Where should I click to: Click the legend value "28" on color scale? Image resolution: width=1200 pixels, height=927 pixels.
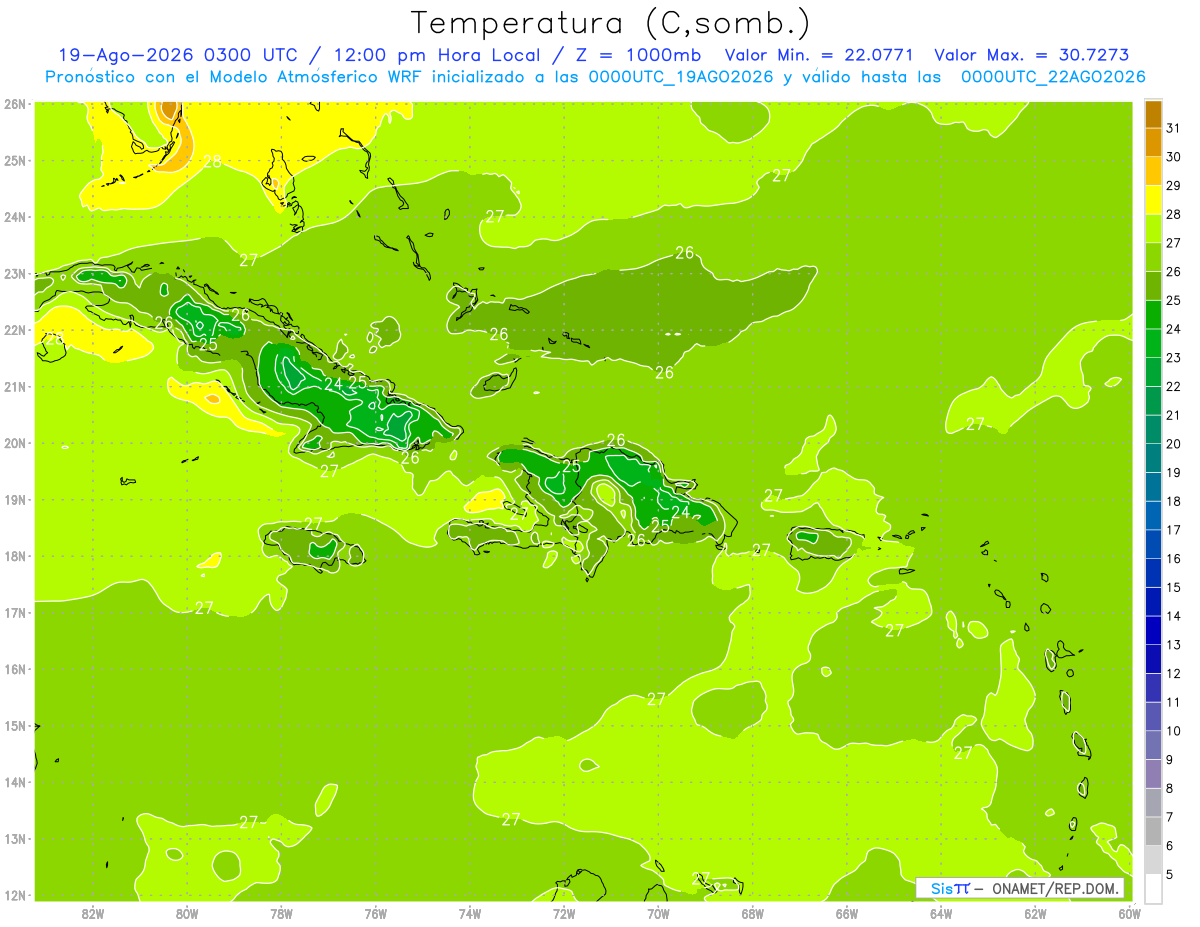coord(1174,214)
